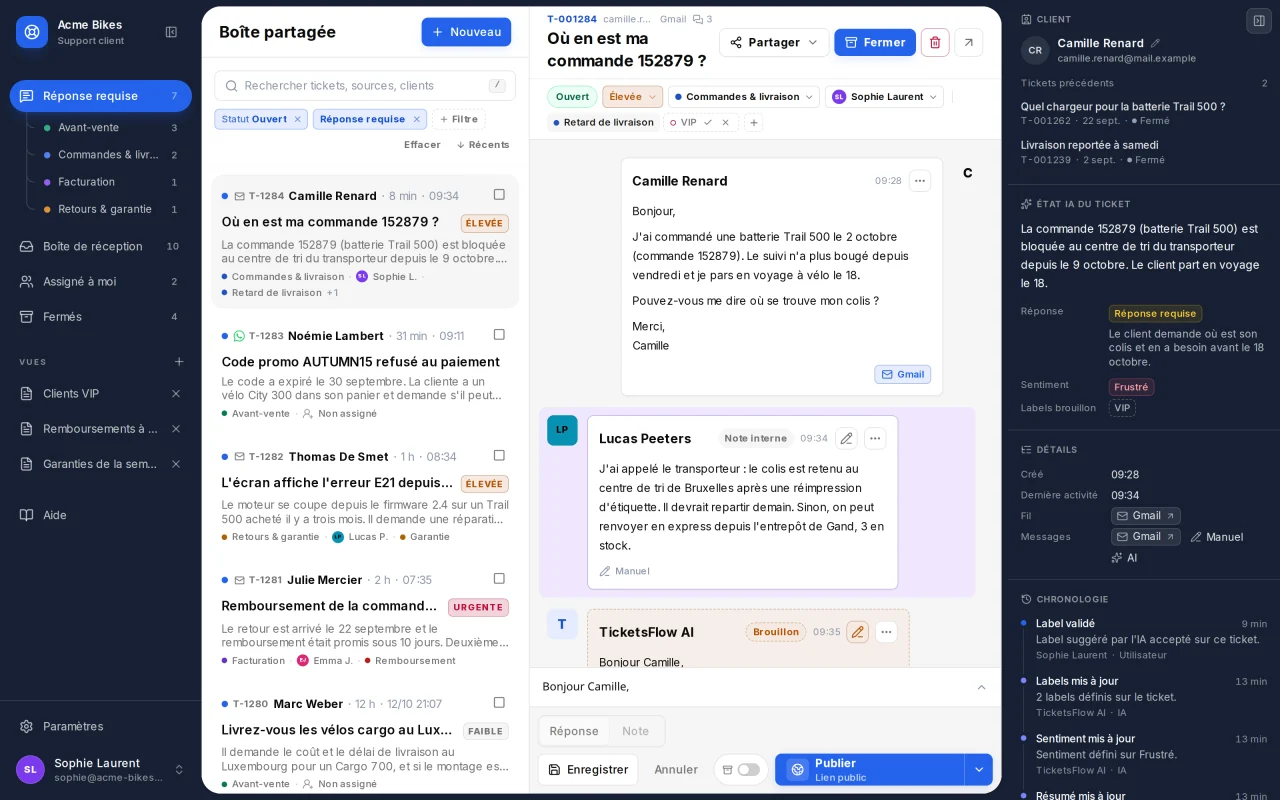Viewport: 1280px width, 800px height.
Task: Open previous ticket Livraison reportée à samedi
Action: 1144,152
